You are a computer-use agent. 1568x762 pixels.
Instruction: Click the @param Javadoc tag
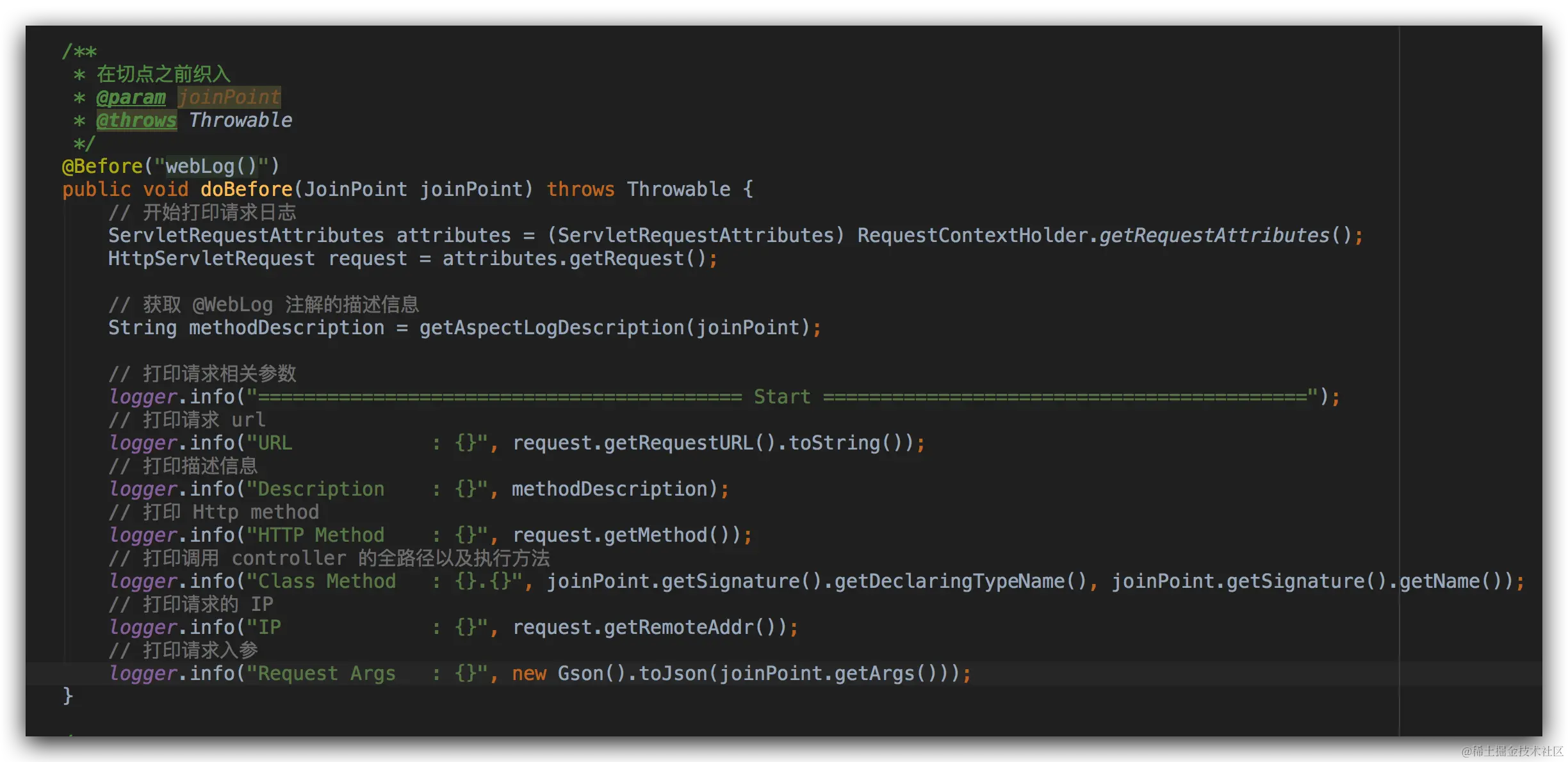(131, 97)
